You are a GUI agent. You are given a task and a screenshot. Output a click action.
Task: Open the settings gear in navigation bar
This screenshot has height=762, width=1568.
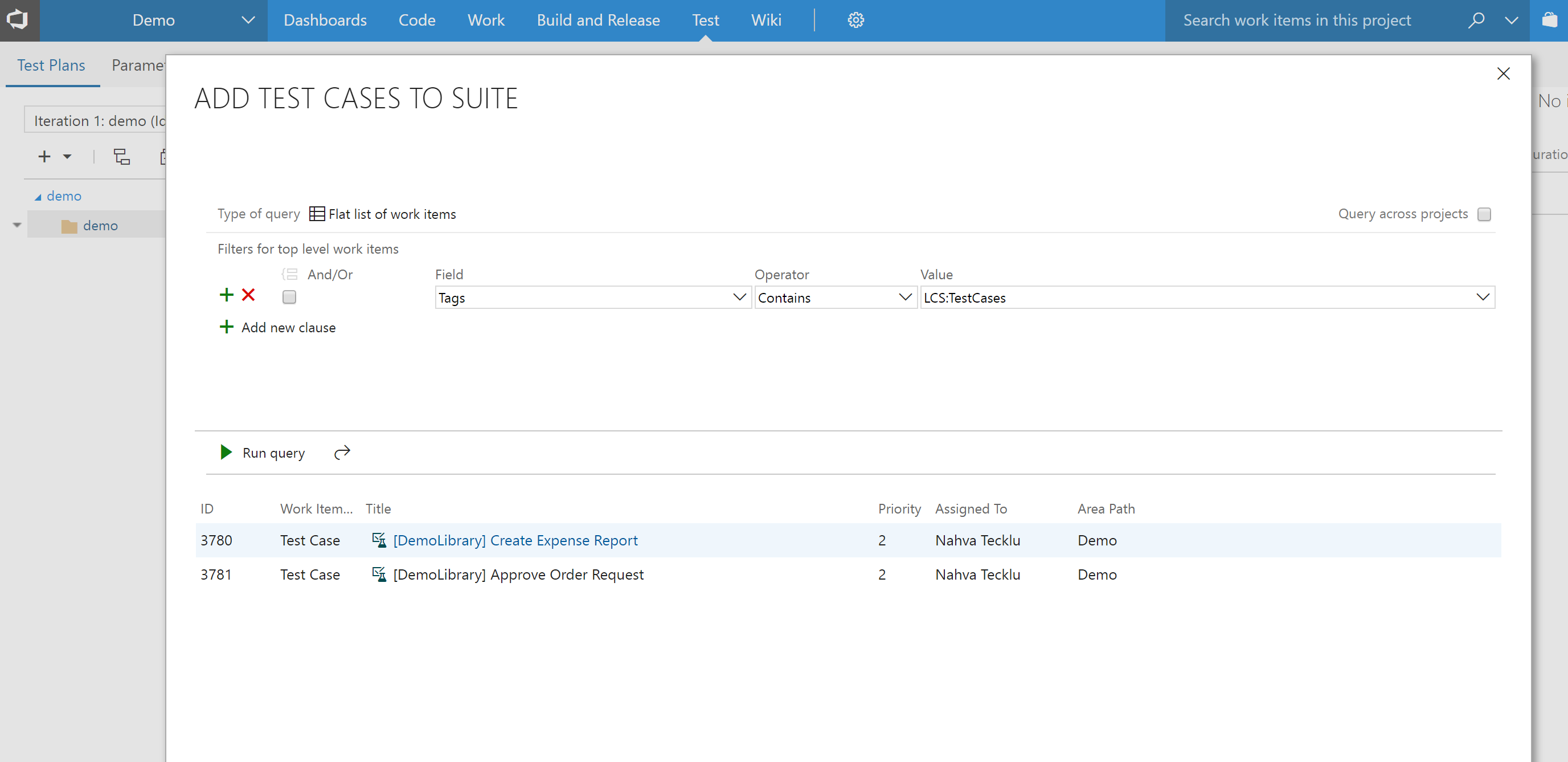tap(856, 20)
